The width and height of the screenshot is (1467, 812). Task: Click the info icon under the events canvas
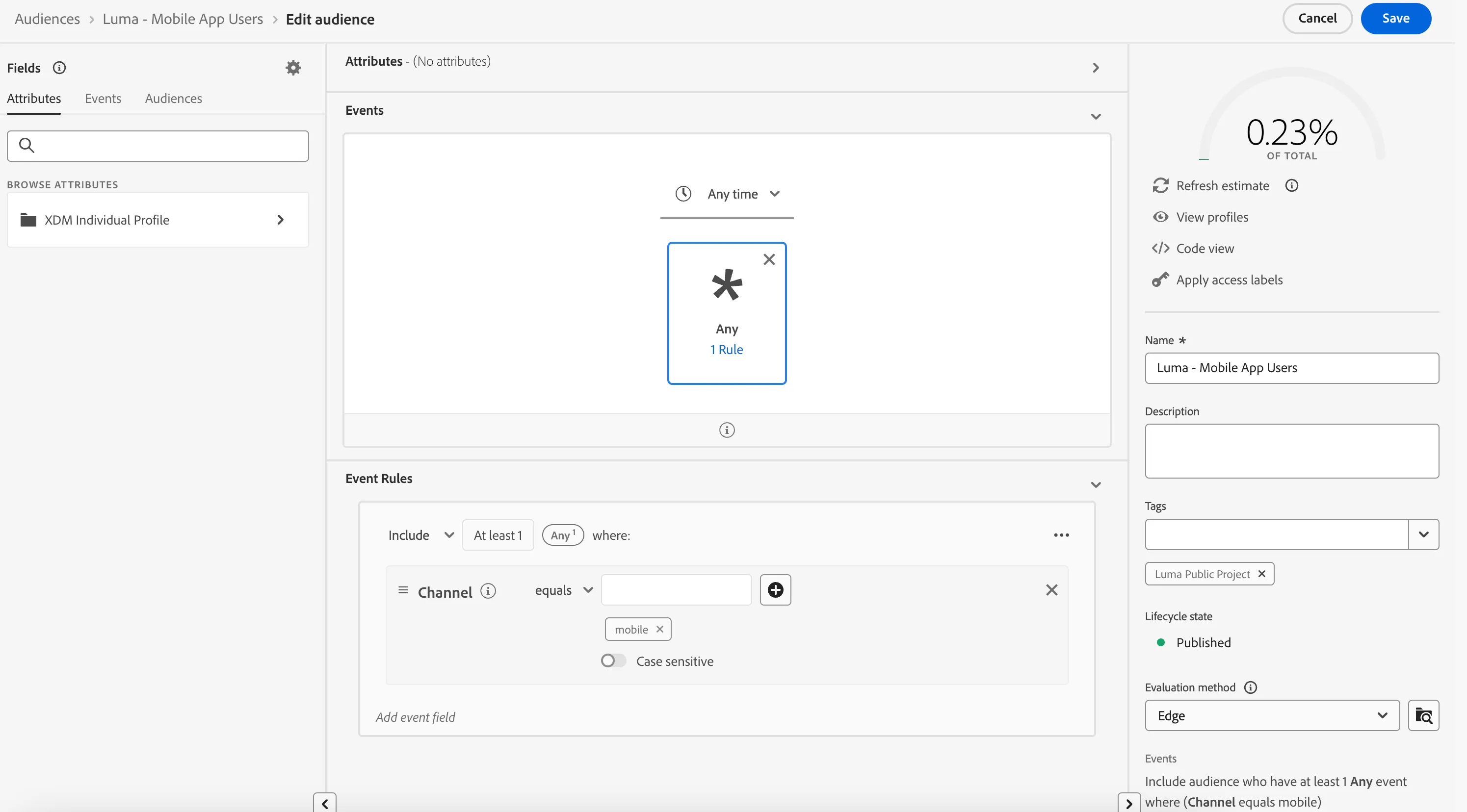pos(727,430)
